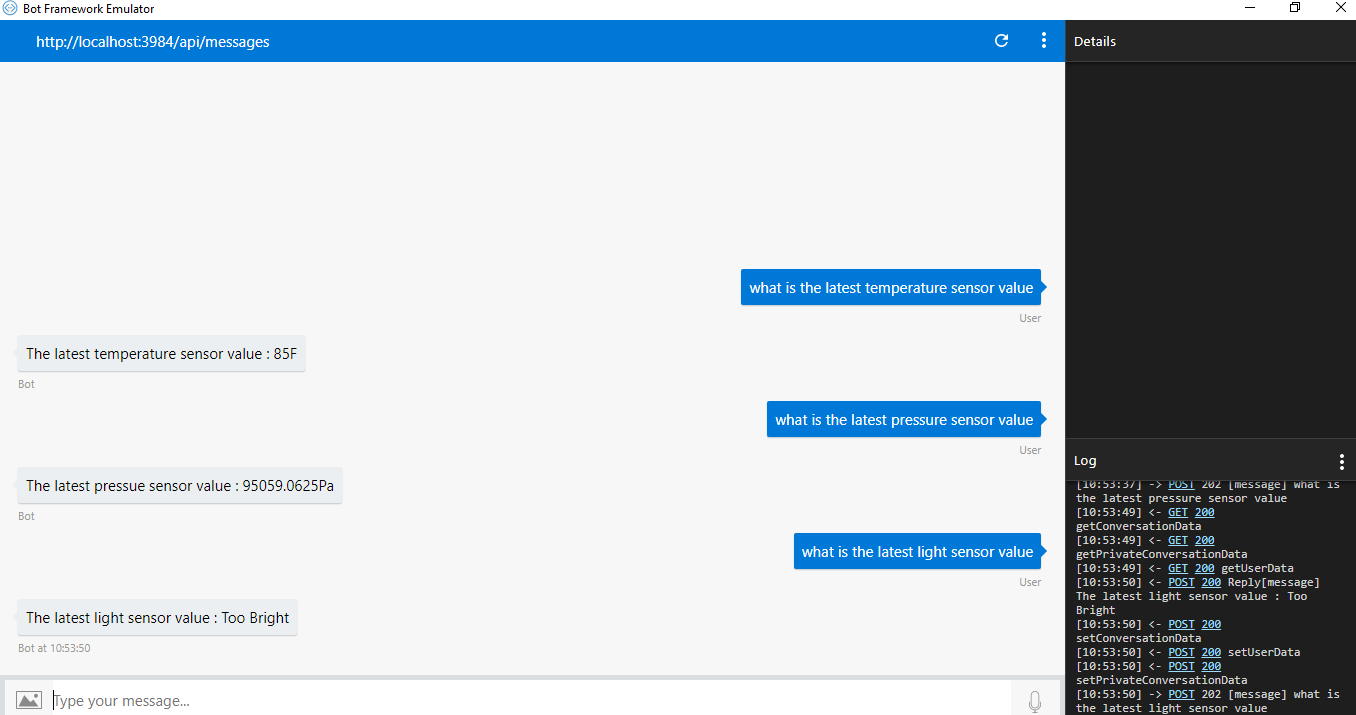Viewport: 1356px width, 715px height.
Task: Select the temperature sensor value 85F reply
Action: (161, 354)
